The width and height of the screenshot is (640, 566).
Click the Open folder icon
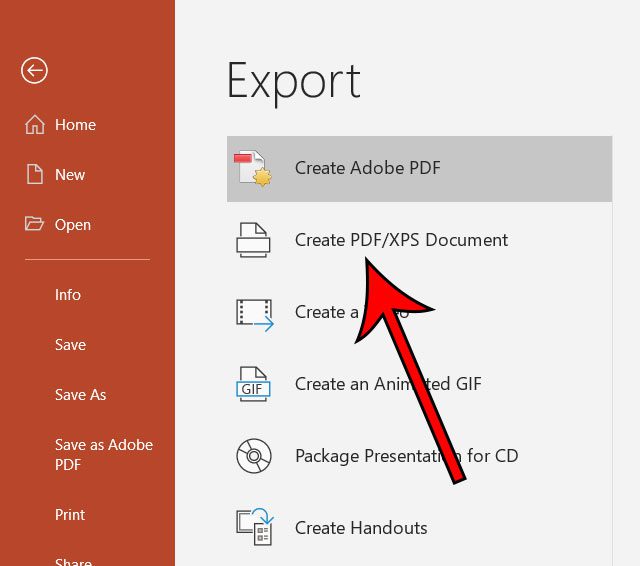pyautogui.click(x=34, y=224)
